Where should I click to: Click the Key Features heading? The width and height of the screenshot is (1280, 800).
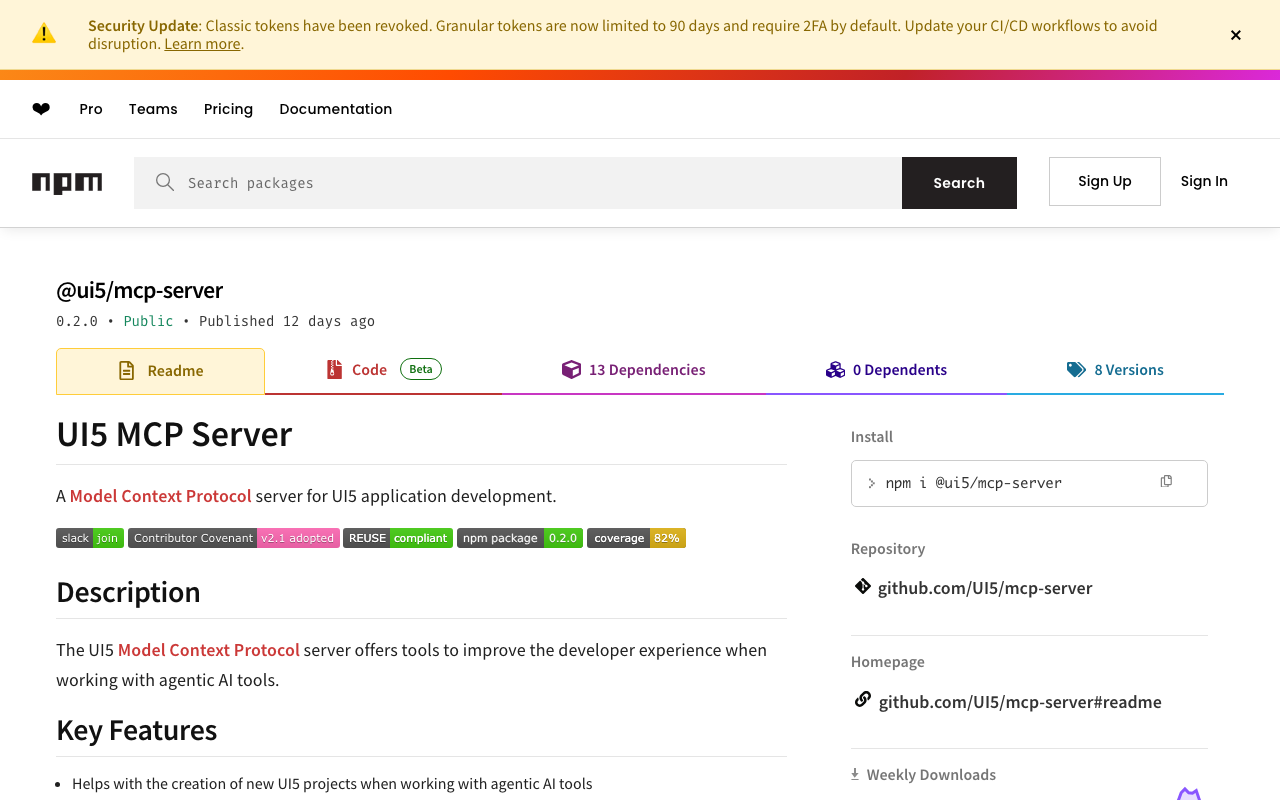point(137,730)
